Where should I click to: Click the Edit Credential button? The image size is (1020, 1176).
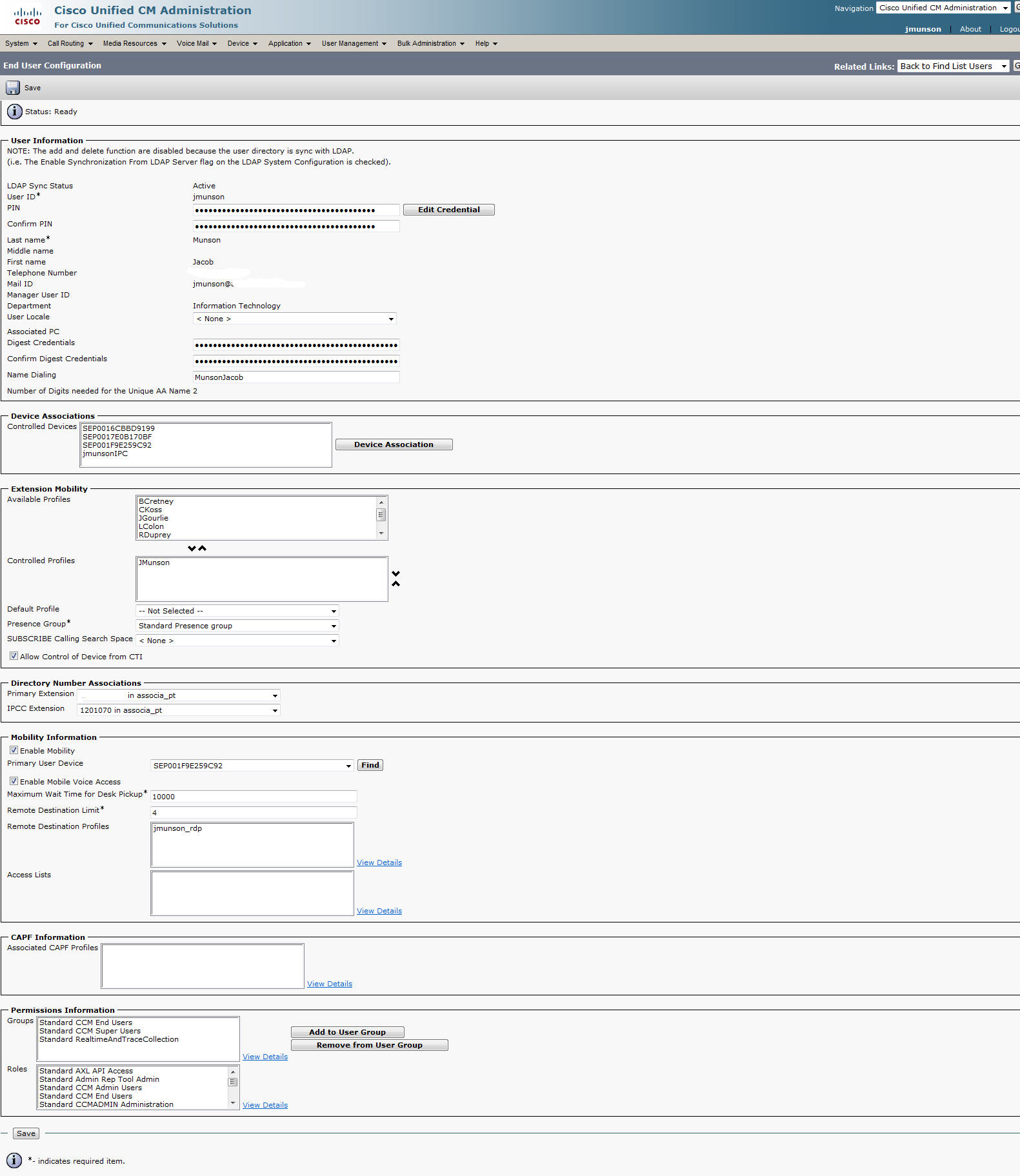coord(449,210)
